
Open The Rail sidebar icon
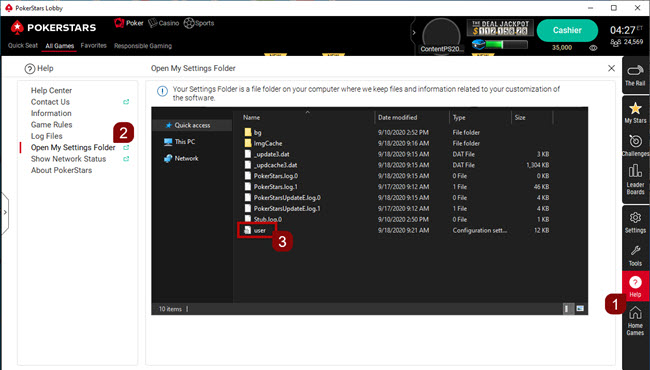(635, 75)
